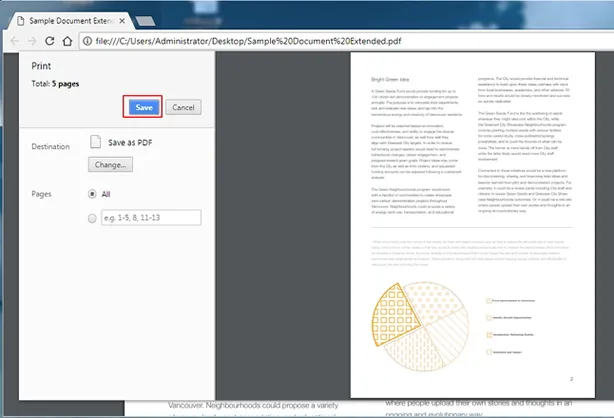Select the custom page range radio button
614x418 pixels.
[x=92, y=218]
